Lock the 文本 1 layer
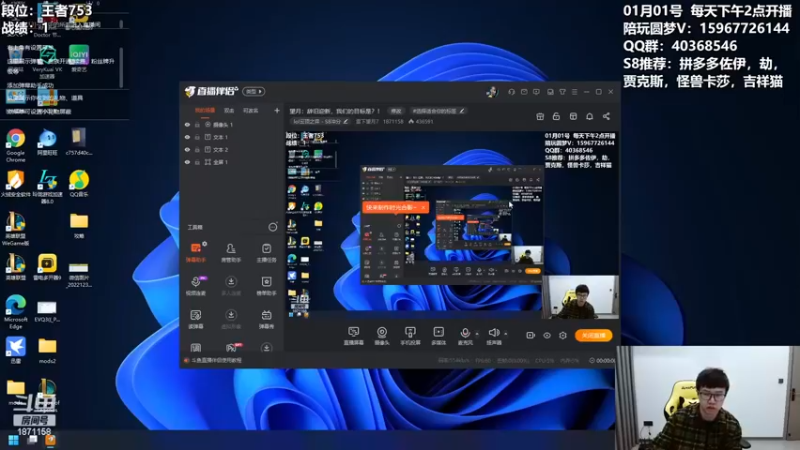Viewport: 800px width, 450px height. pos(197,137)
